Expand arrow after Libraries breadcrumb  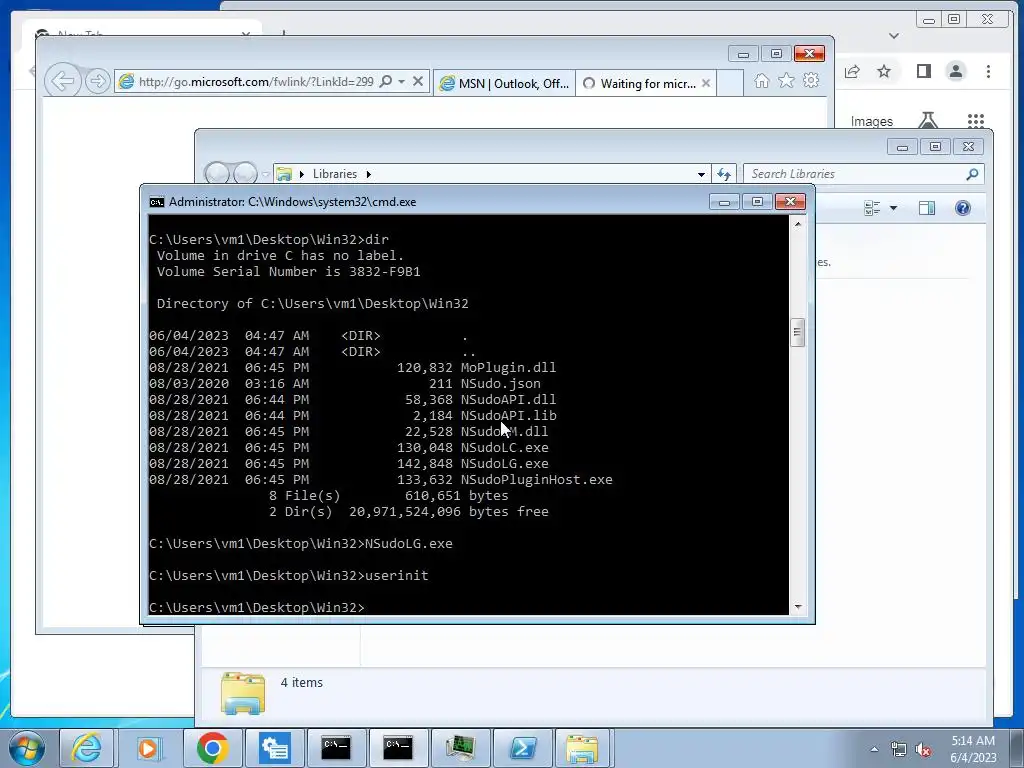click(x=368, y=174)
